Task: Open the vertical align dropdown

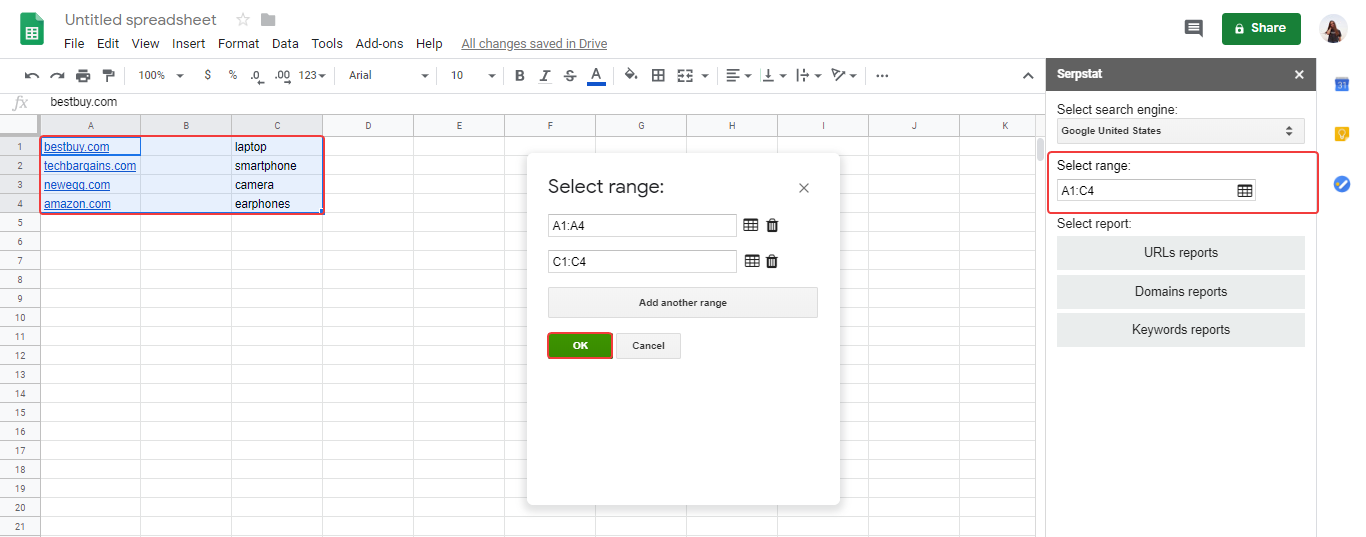Action: pyautogui.click(x=774, y=76)
